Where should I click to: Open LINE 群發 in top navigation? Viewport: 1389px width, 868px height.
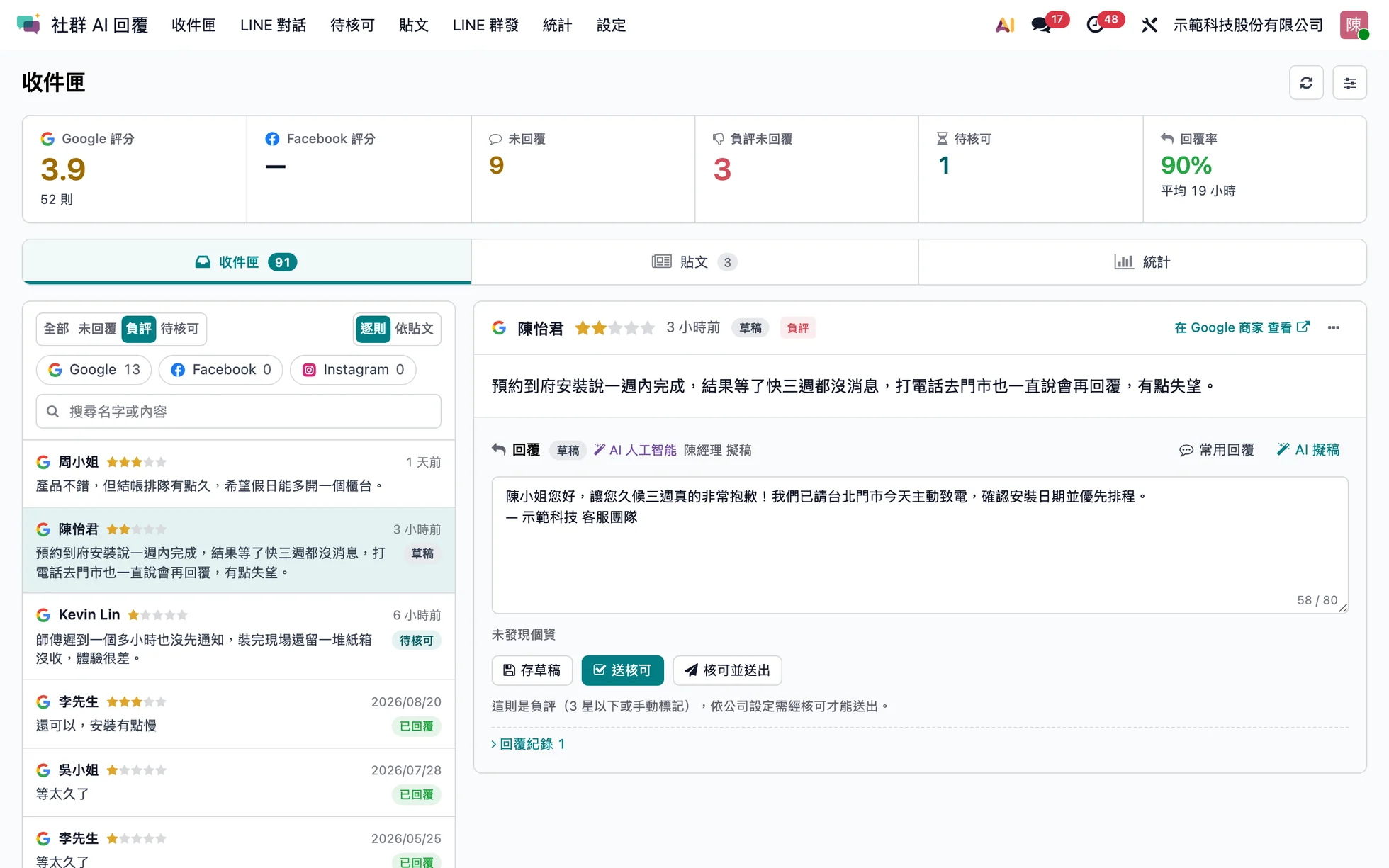click(x=485, y=25)
